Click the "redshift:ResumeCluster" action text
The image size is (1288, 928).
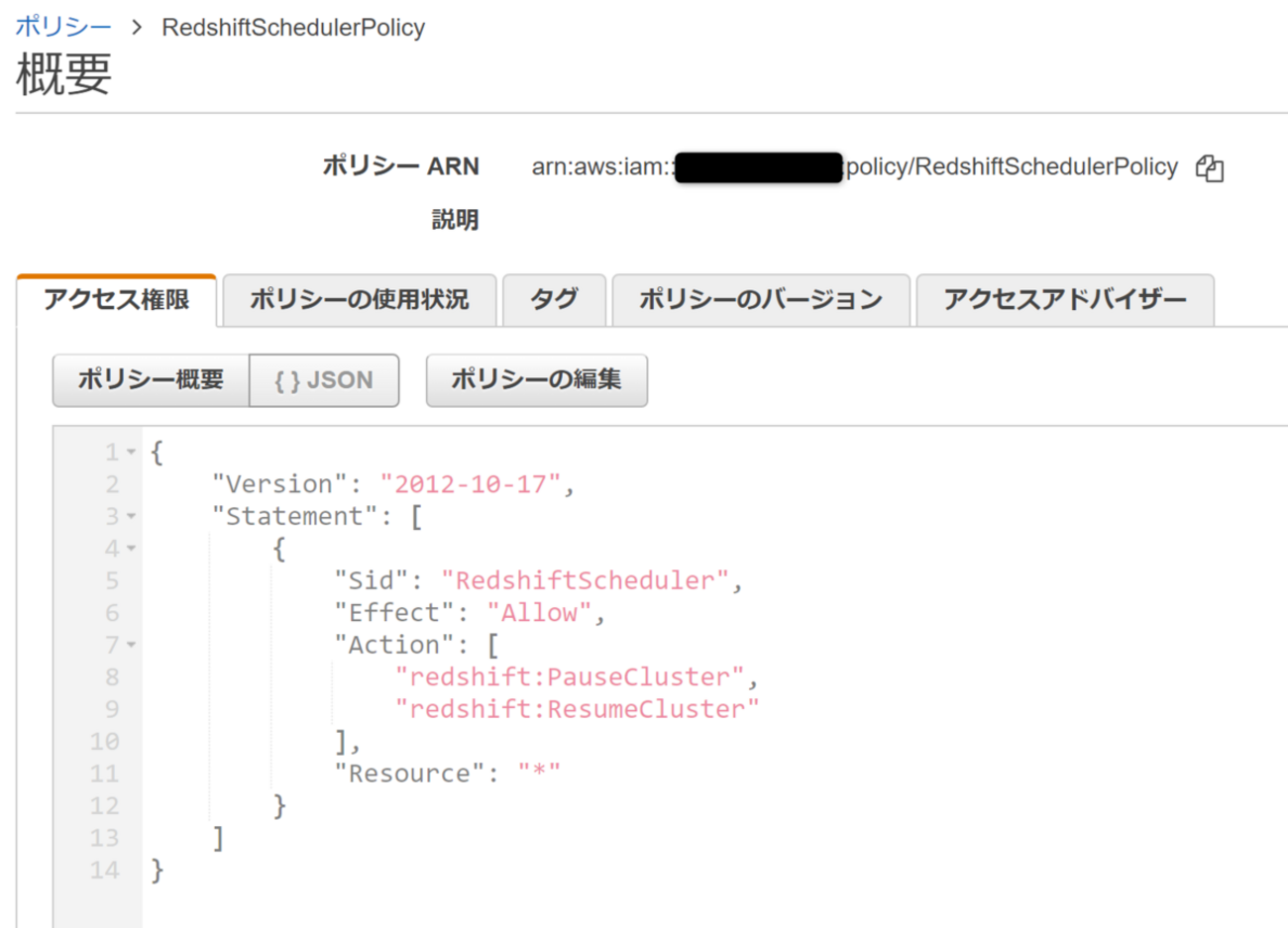coord(578,709)
